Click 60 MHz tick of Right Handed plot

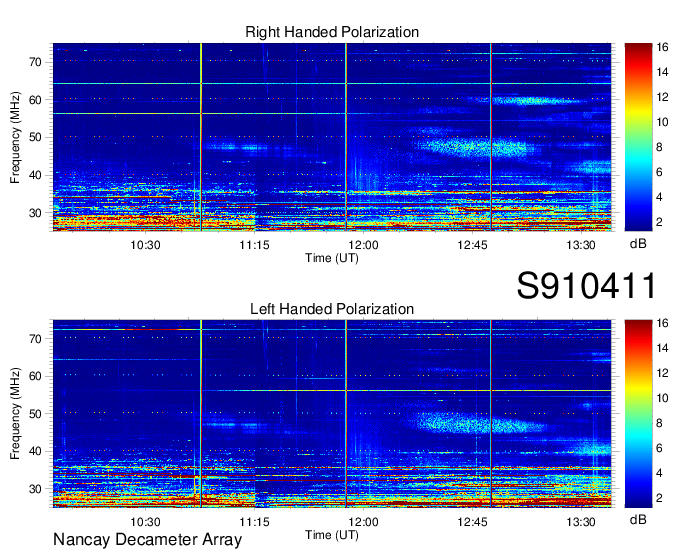[35, 100]
